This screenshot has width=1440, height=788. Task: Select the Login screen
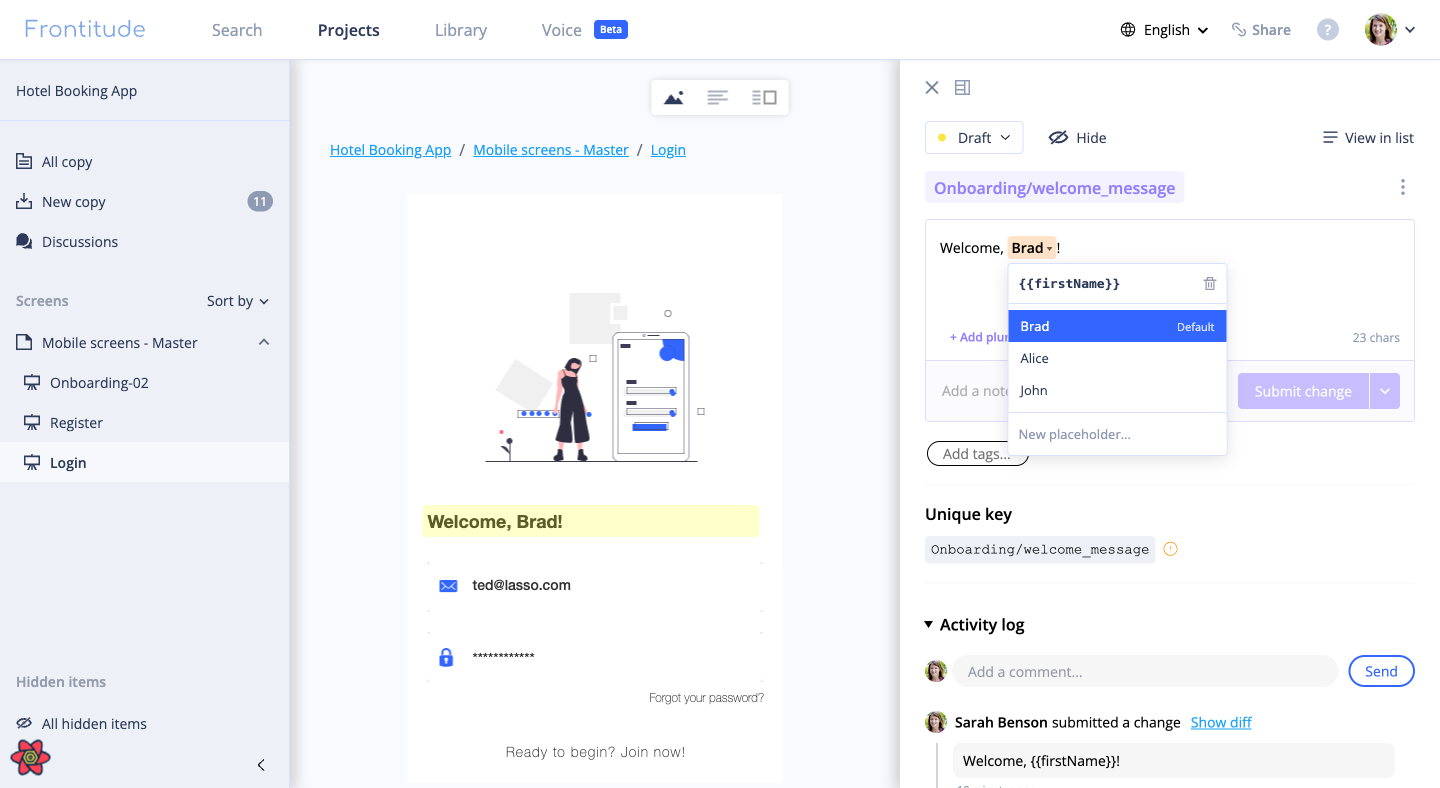pyautogui.click(x=144, y=462)
